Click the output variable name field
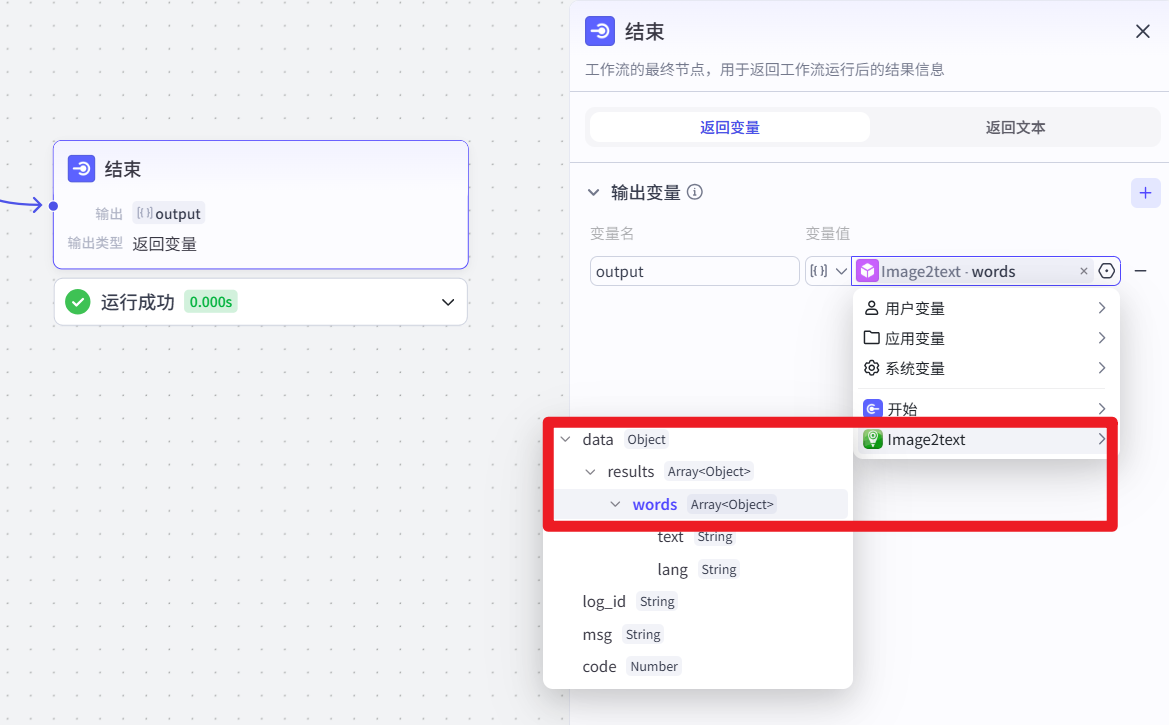 [x=694, y=272]
